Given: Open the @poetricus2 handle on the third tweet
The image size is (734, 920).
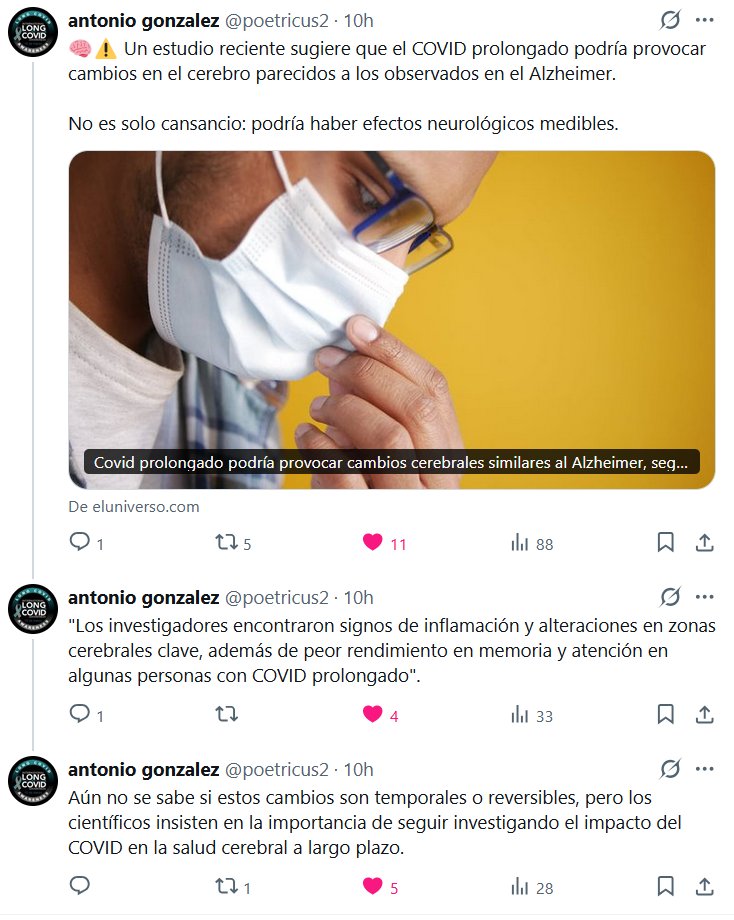Looking at the screenshot, I should point(276,769).
